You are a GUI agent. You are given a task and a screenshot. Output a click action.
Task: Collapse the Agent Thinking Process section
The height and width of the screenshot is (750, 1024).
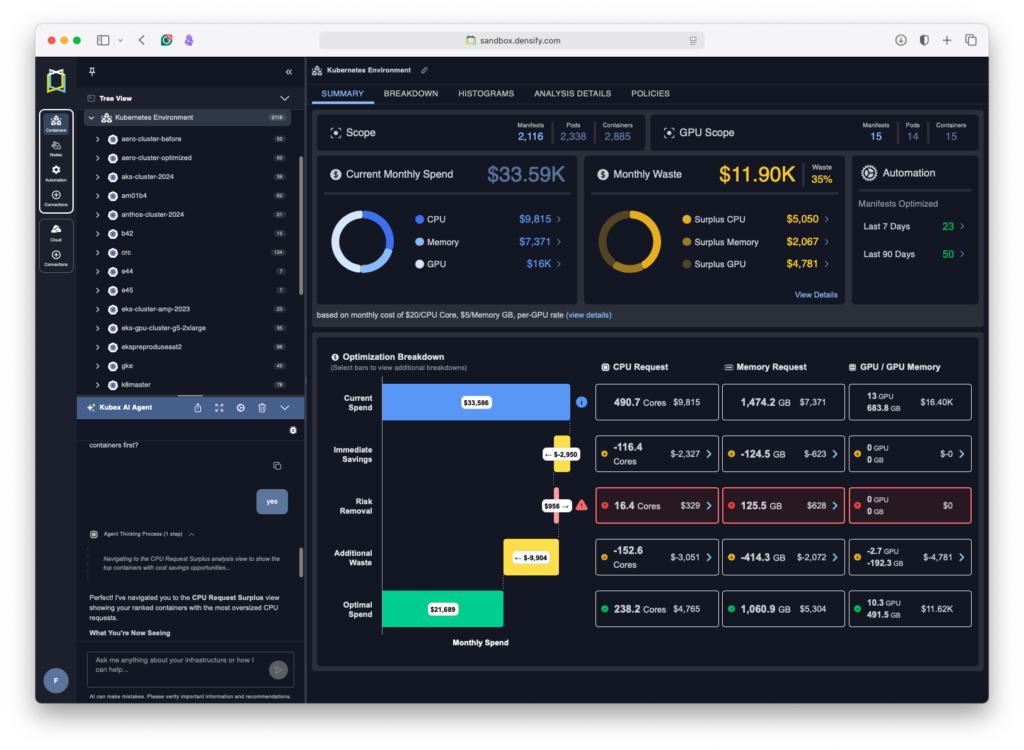pos(191,534)
